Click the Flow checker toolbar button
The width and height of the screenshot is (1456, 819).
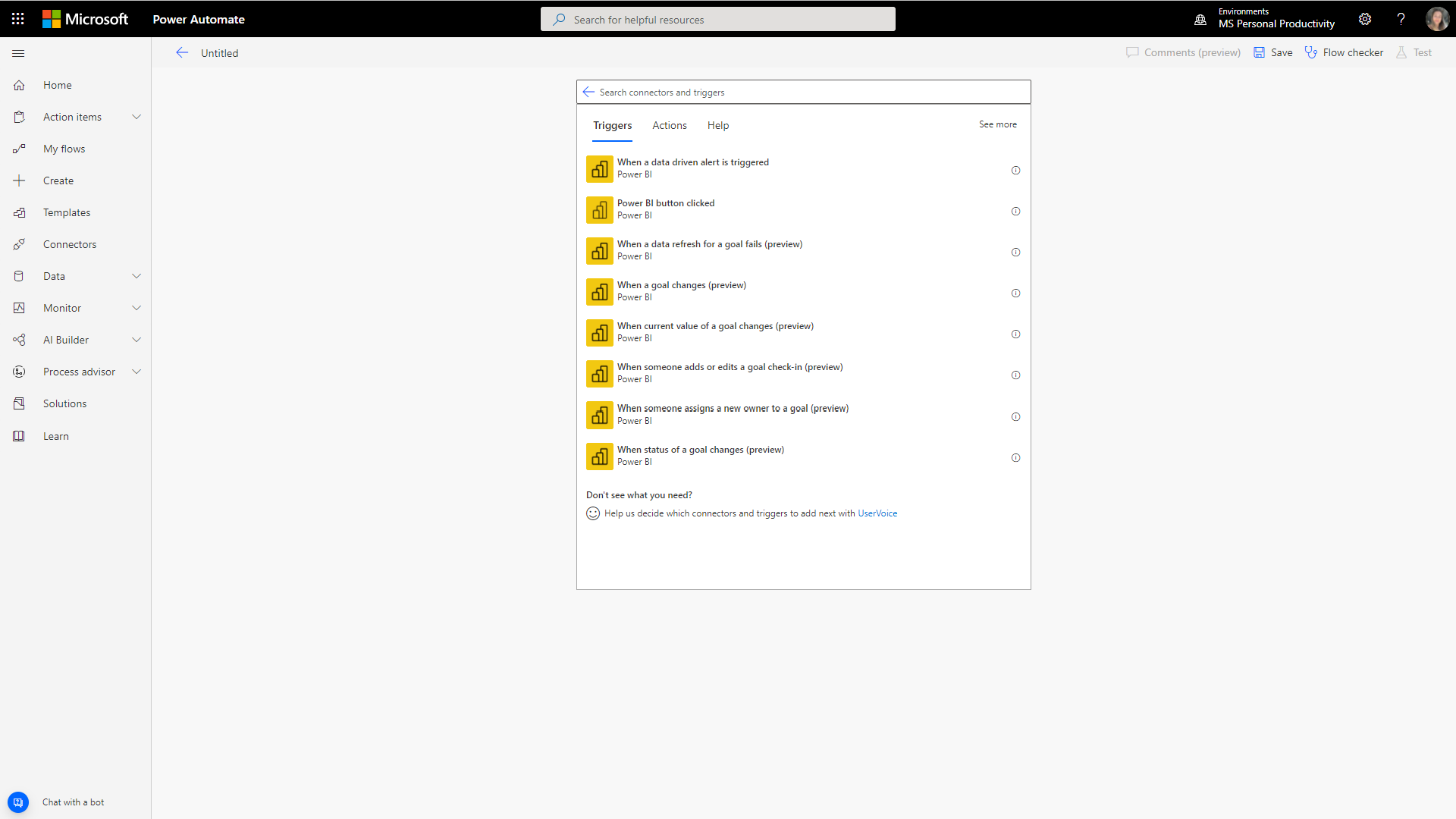coord(1345,52)
